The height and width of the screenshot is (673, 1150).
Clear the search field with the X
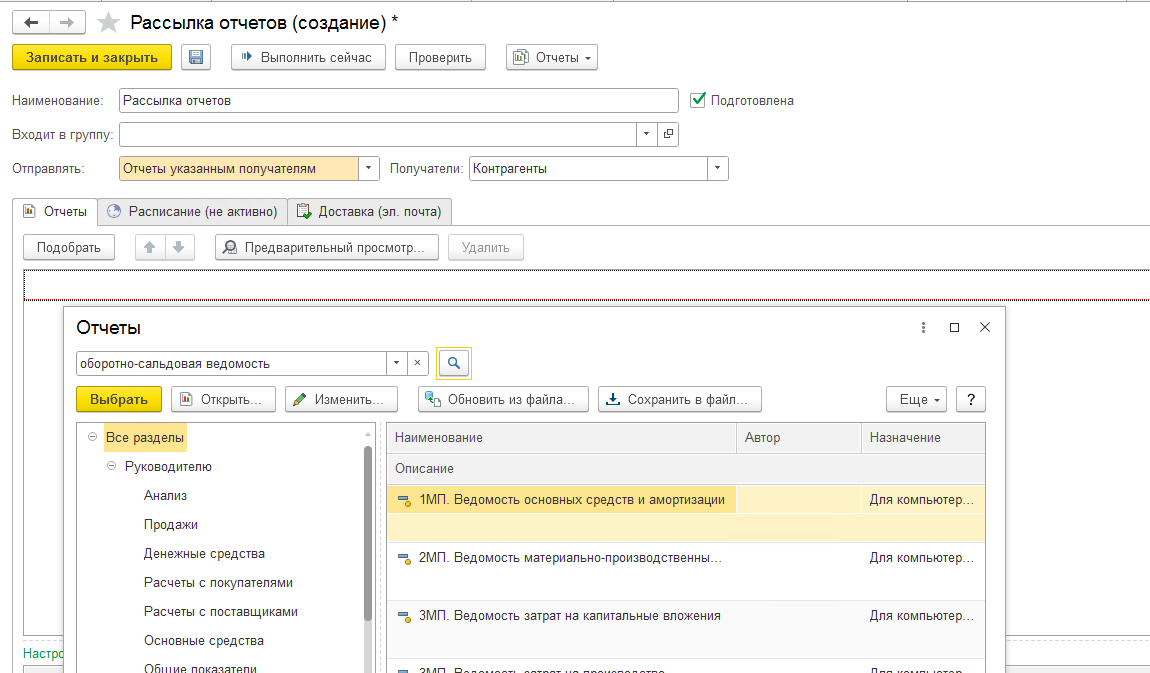[x=417, y=363]
